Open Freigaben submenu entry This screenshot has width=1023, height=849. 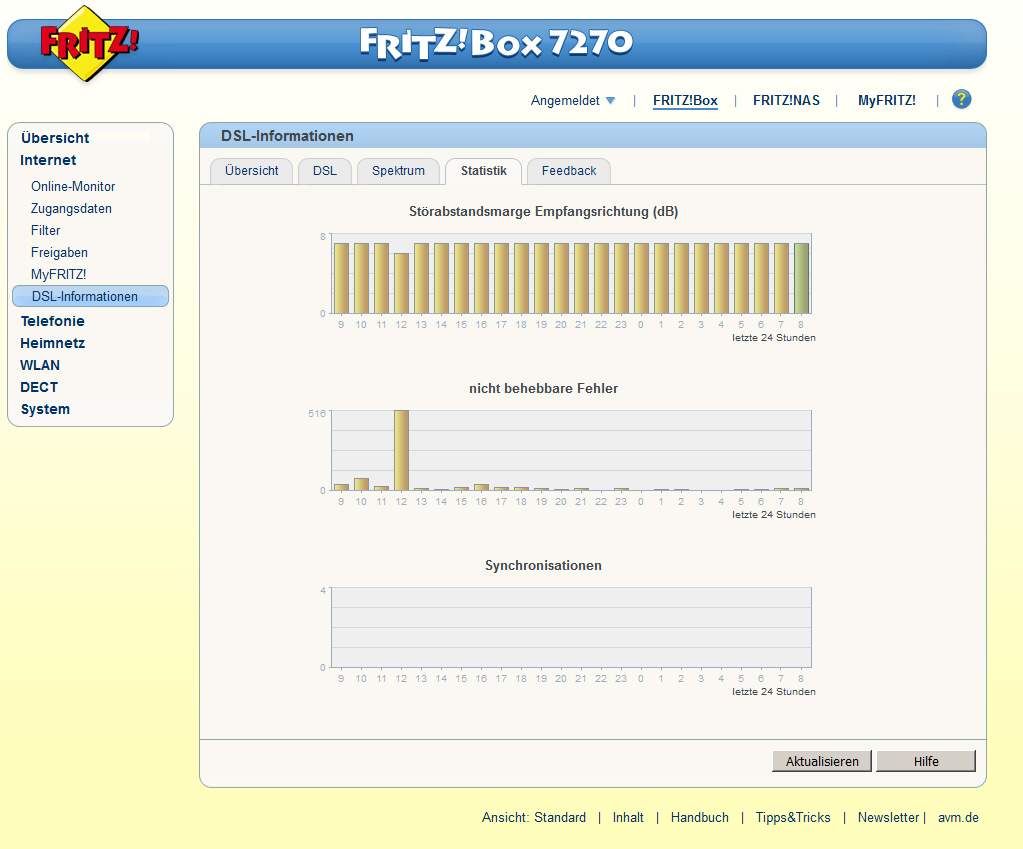point(59,253)
